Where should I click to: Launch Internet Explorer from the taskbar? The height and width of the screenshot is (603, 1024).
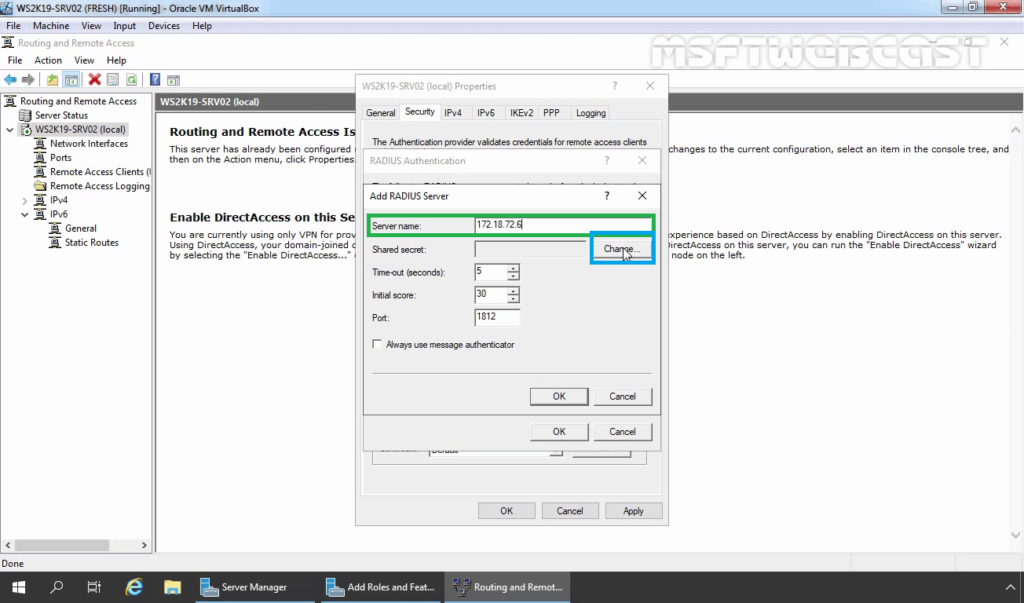click(134, 587)
